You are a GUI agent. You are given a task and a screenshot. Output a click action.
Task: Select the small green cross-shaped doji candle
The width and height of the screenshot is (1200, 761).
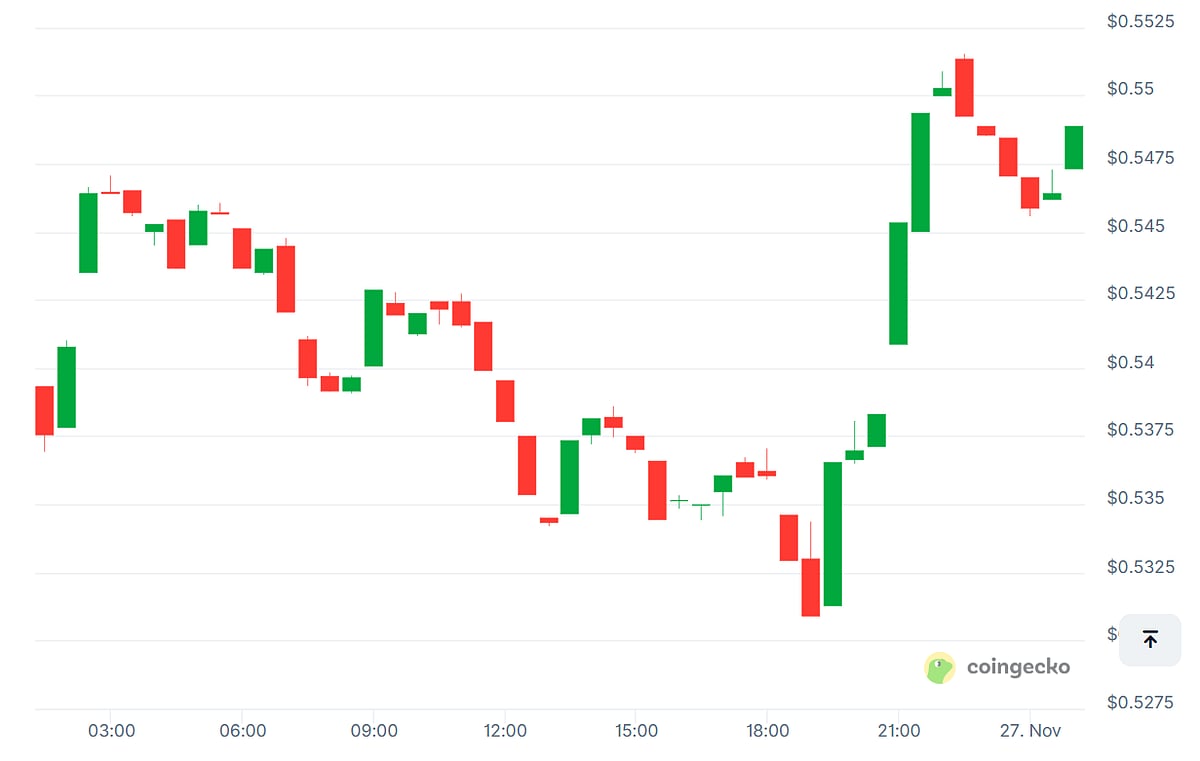pyautogui.click(x=679, y=500)
